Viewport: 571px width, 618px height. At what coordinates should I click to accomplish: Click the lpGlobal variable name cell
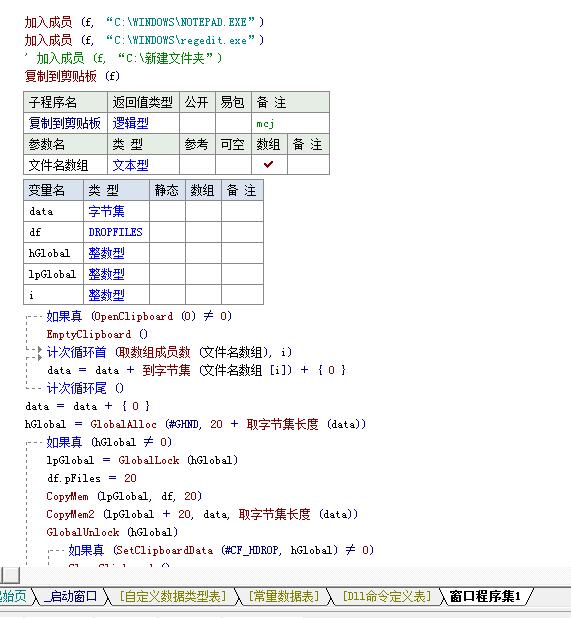pyautogui.click(x=53, y=274)
